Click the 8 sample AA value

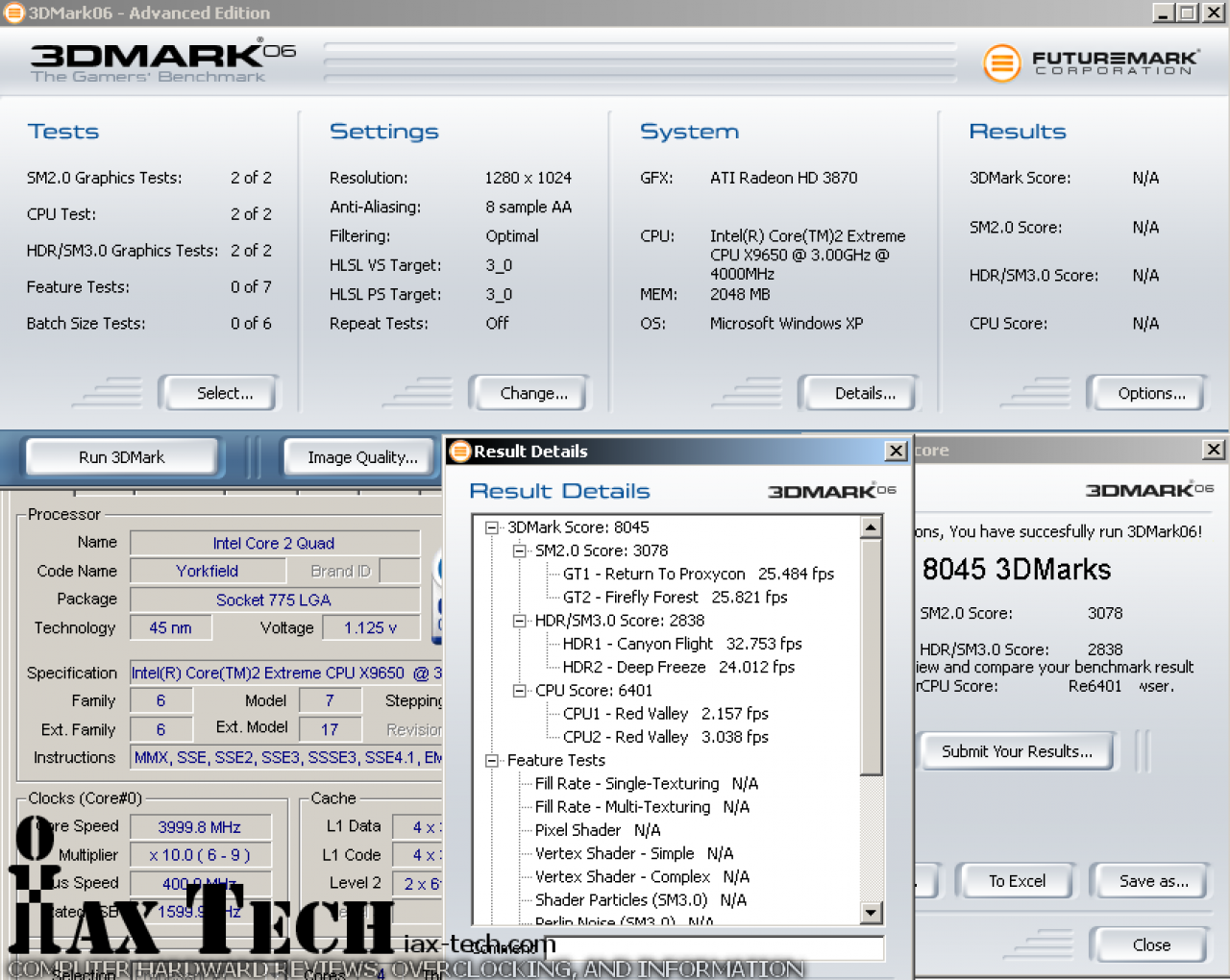click(x=528, y=207)
